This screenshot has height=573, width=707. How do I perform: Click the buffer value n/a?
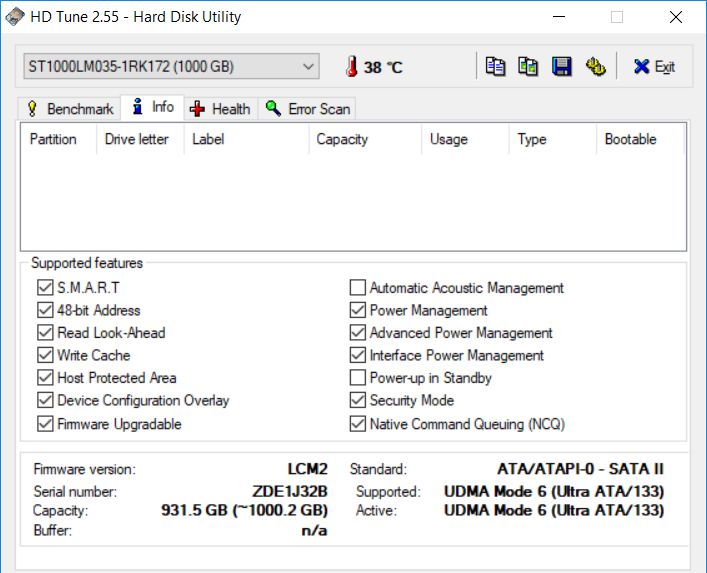click(x=314, y=530)
